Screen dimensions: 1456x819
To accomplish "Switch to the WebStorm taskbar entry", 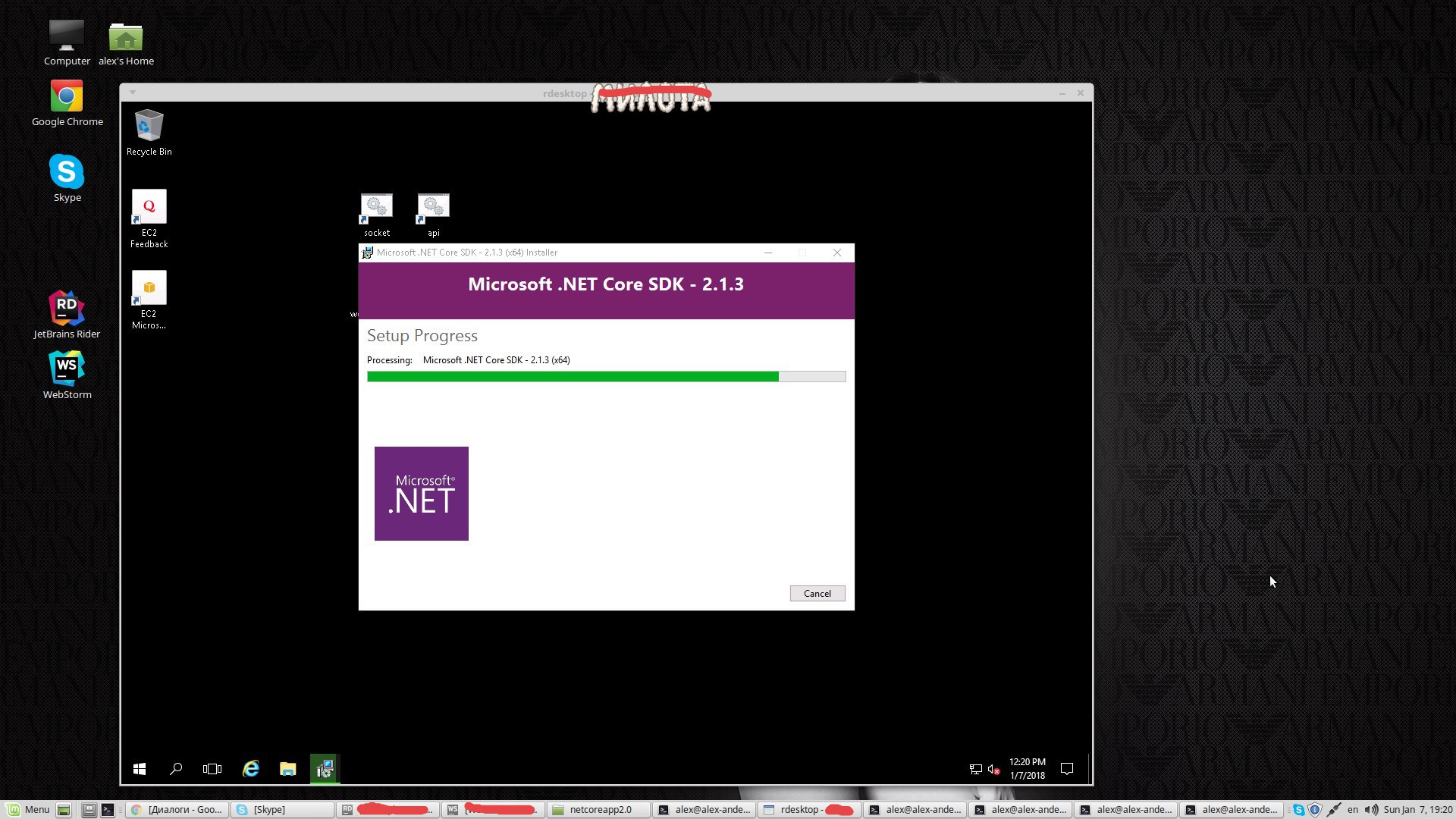I will (x=494, y=809).
